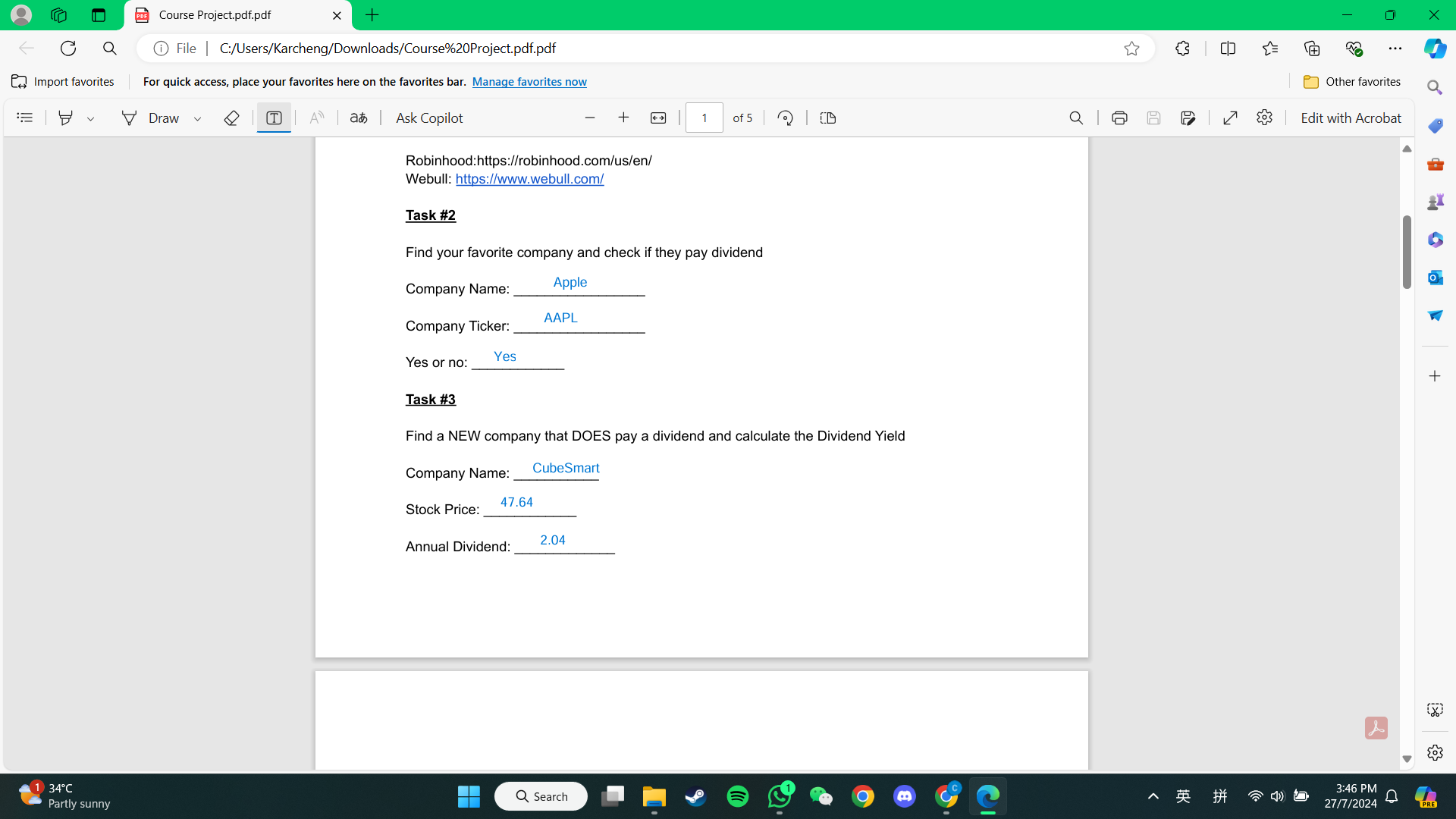Screen dimensions: 1456x819
Task: Open the Workspaces icon
Action: [x=58, y=15]
